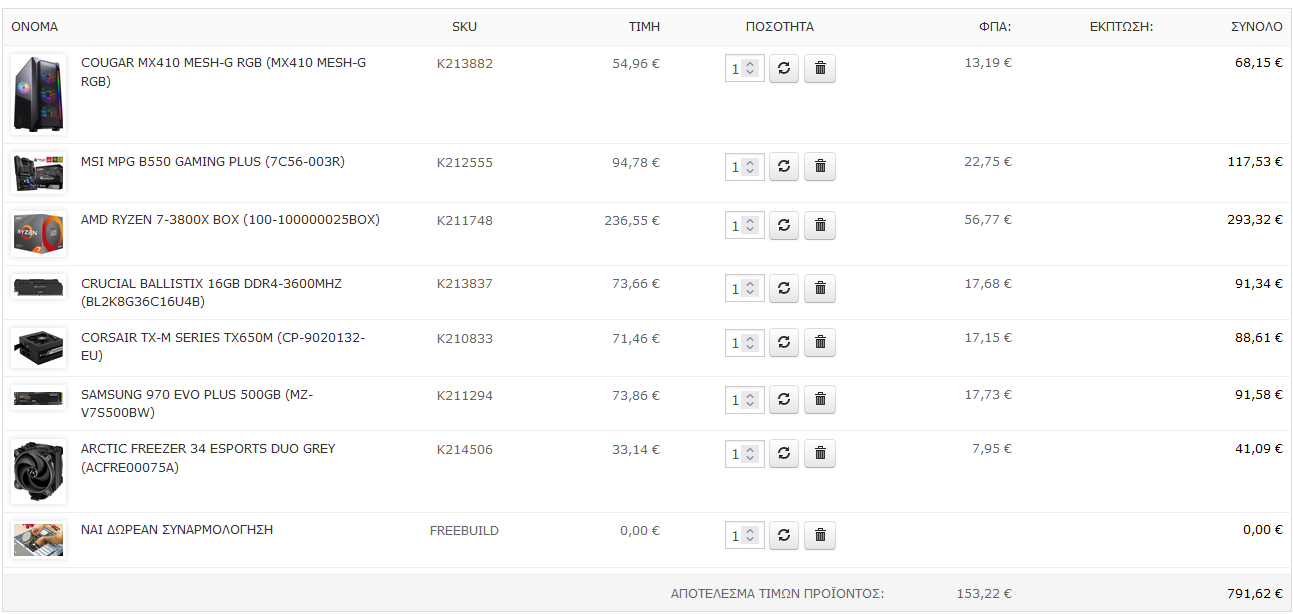Open AMD Ryzen 7 box thumbnail
Viewport: 1293px width, 614px height.
39,234
